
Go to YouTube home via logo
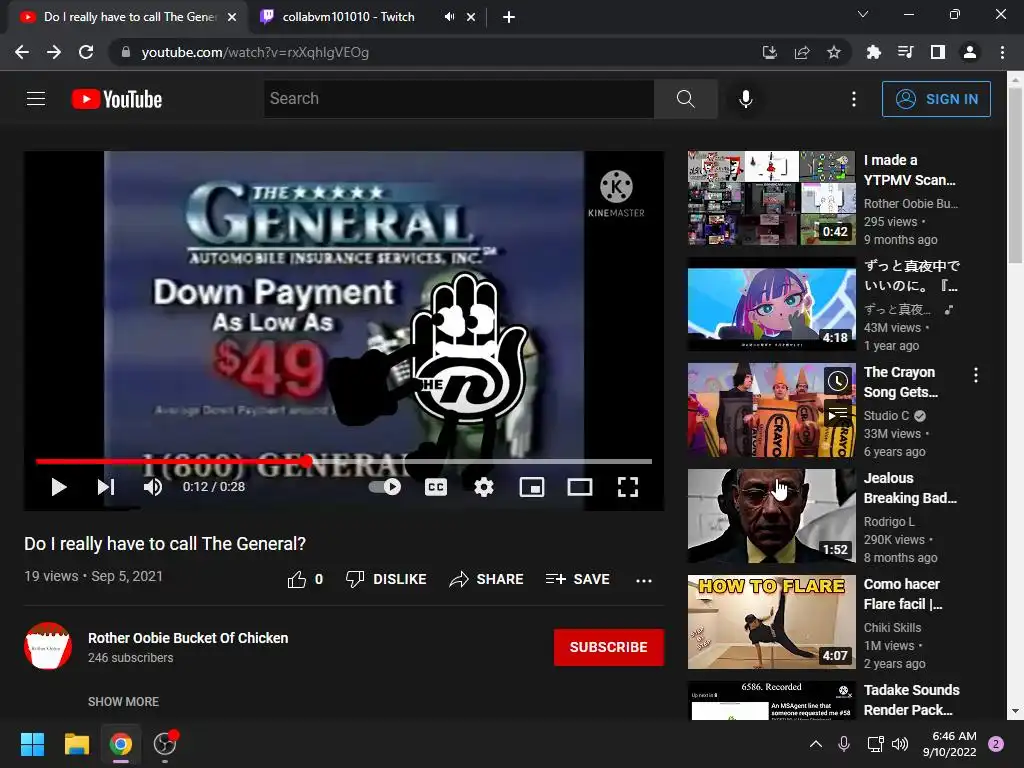117,99
